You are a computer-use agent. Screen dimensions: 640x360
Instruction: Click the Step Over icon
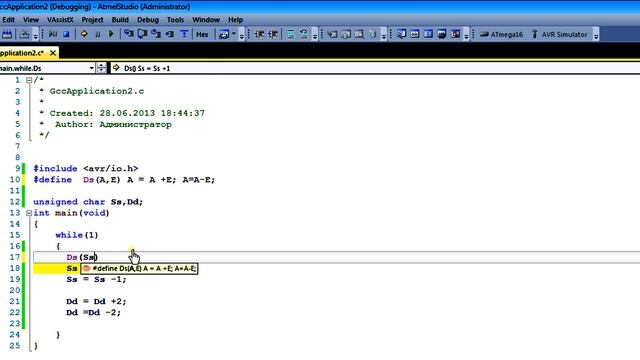142,34
